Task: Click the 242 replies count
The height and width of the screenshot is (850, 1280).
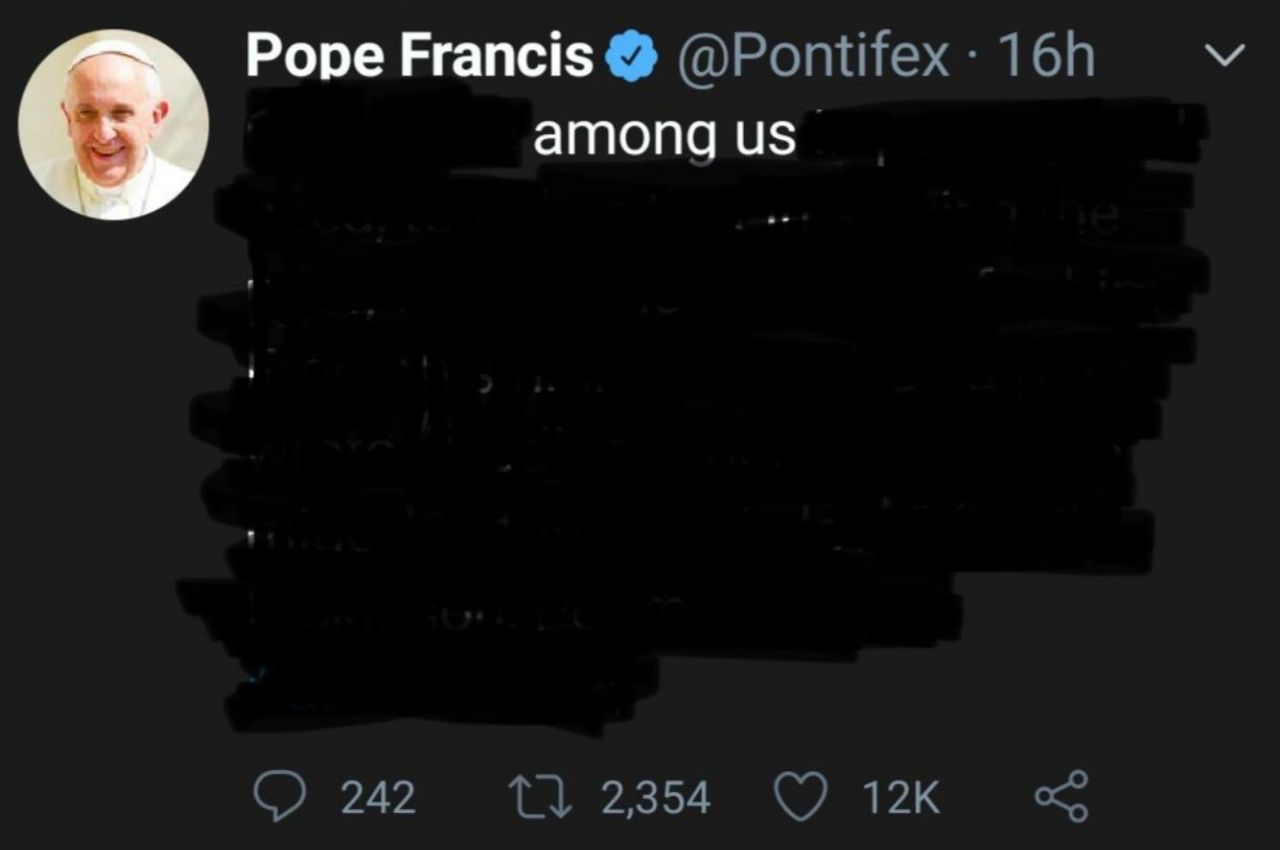Action: pos(378,798)
